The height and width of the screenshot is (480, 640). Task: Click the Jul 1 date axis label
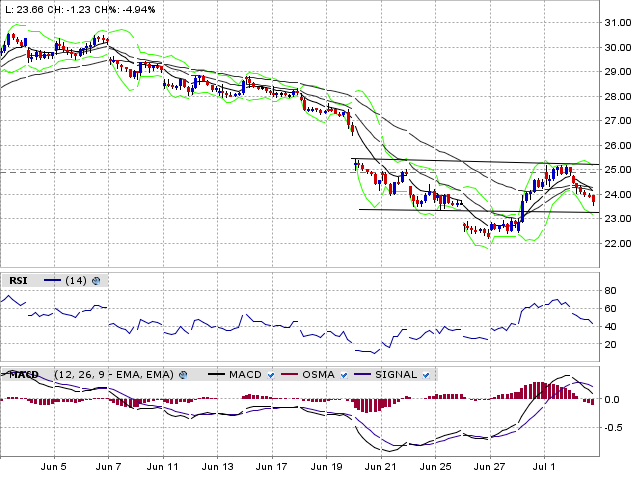545,466
